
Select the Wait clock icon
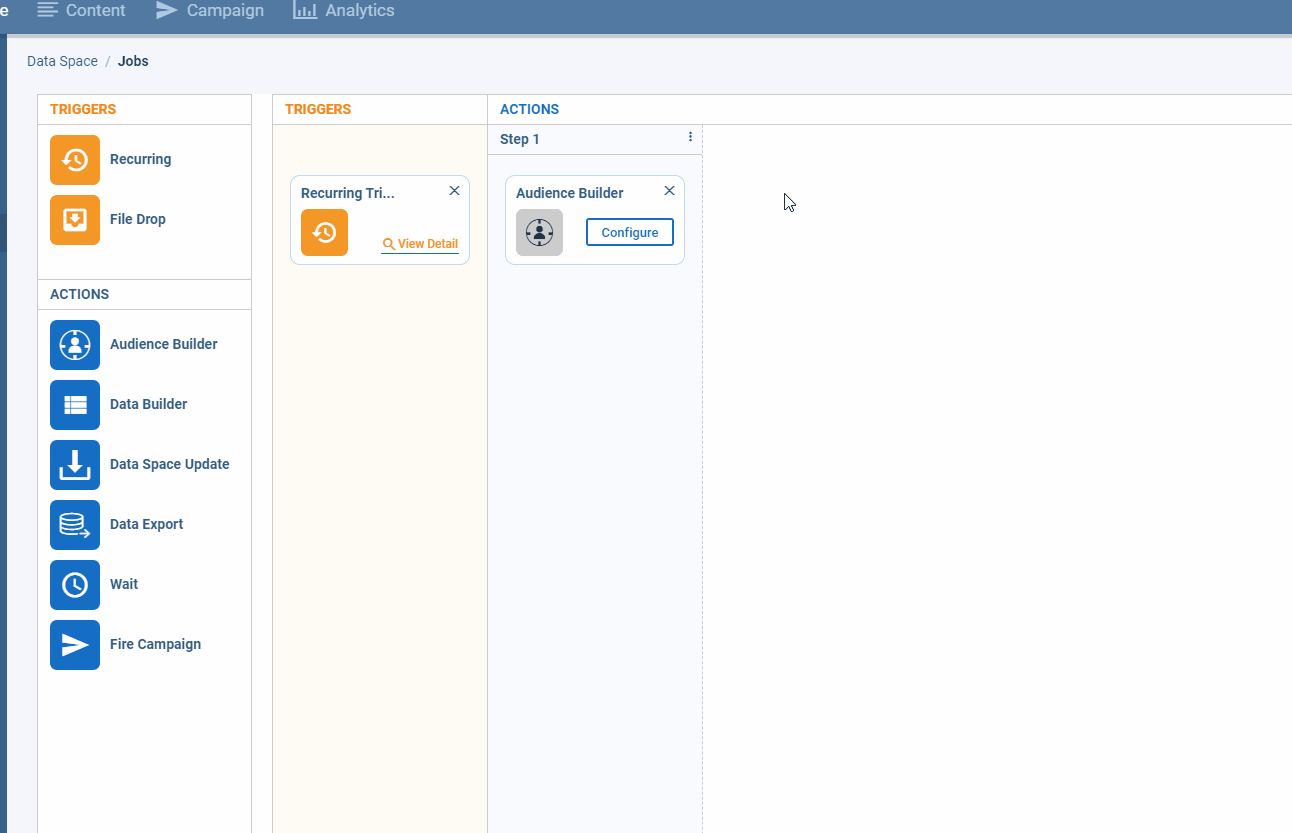(x=75, y=585)
